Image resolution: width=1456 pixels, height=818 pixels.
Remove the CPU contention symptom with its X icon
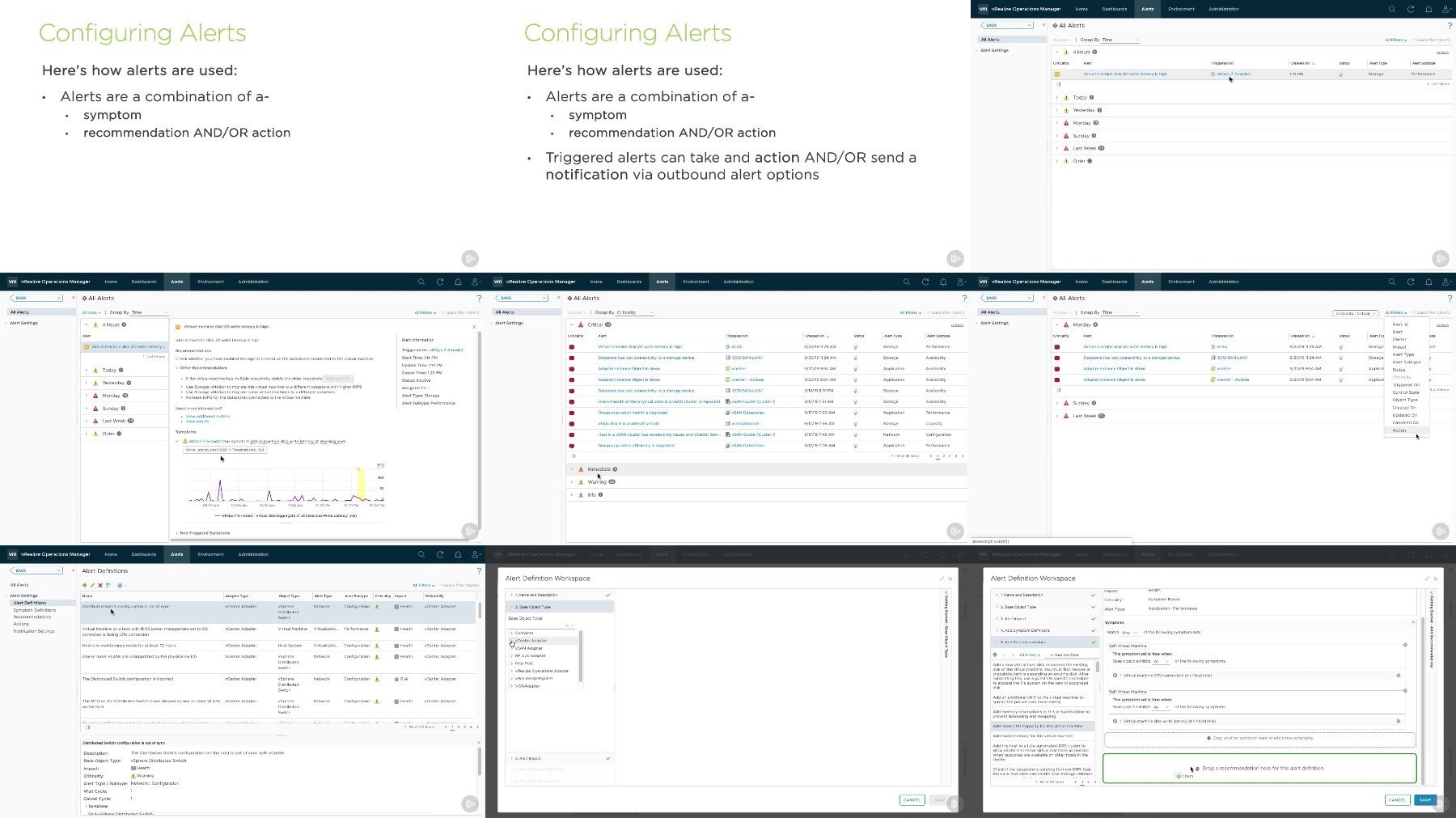[1399, 675]
